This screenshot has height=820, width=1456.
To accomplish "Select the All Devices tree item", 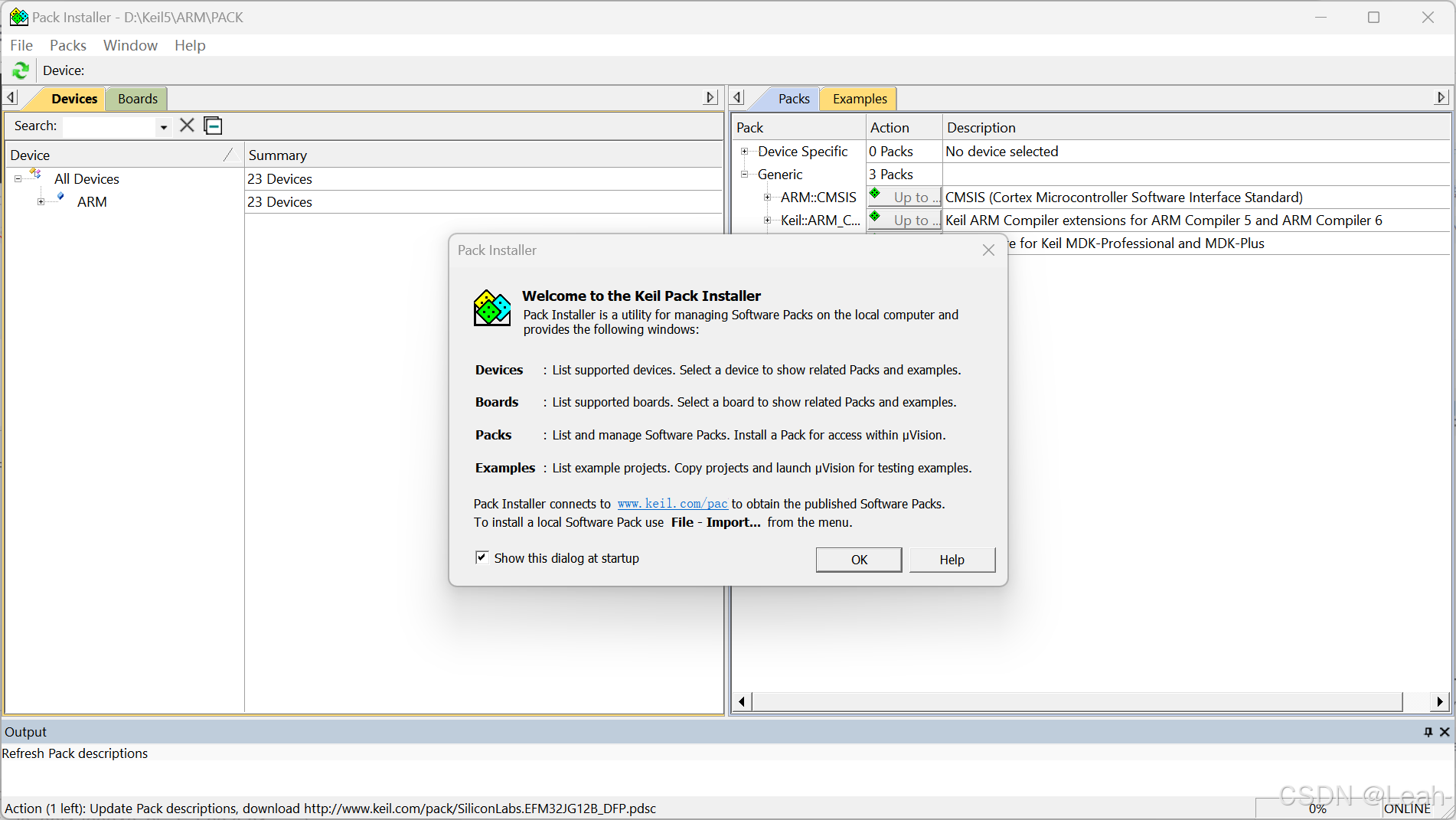I will click(x=87, y=179).
